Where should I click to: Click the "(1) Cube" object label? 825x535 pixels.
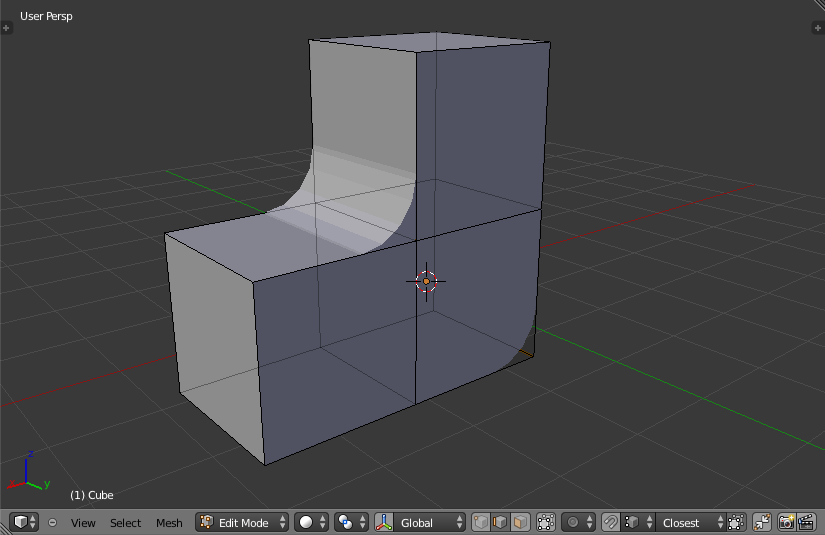click(x=92, y=495)
